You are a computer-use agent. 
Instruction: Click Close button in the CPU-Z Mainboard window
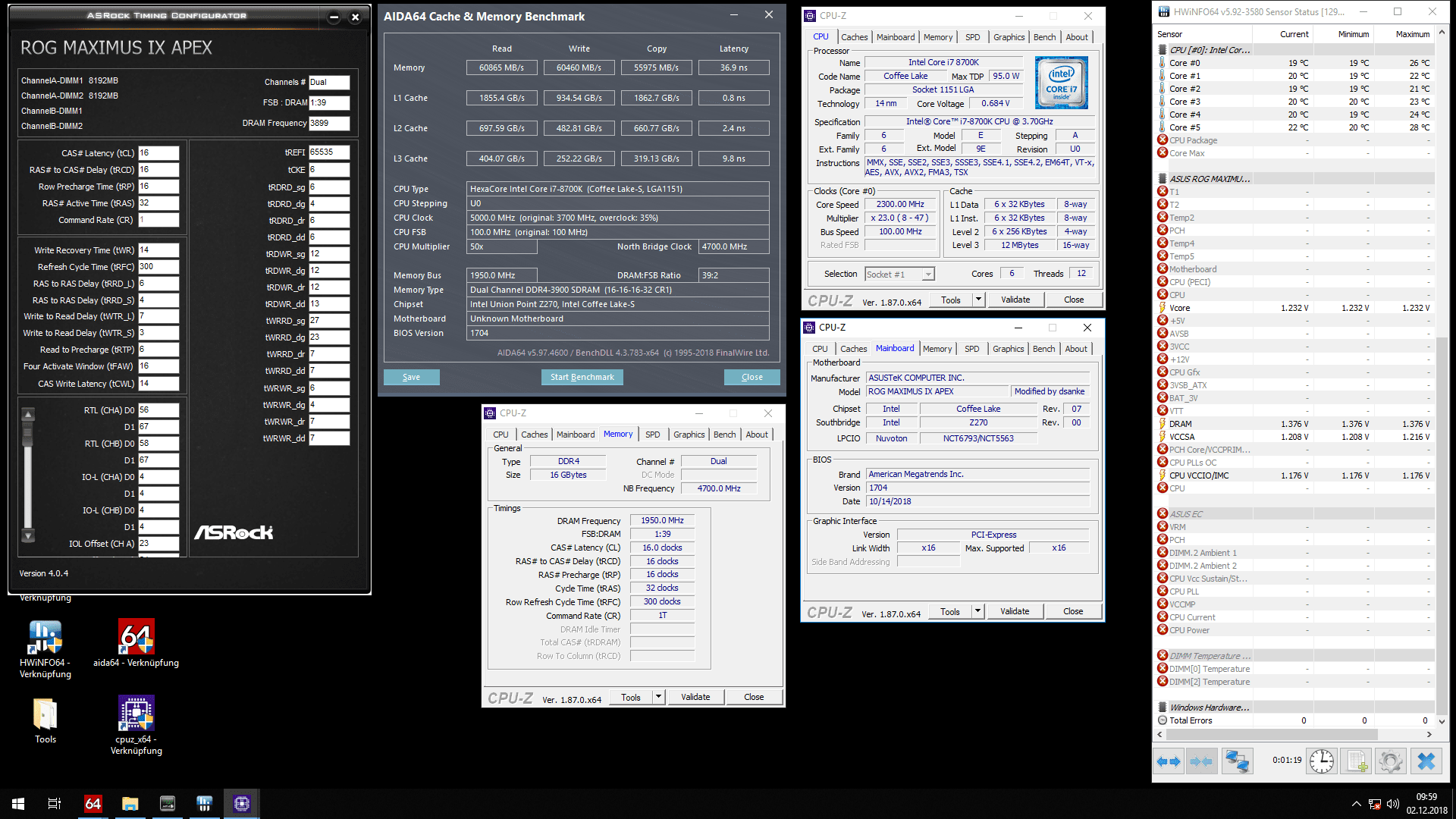click(1073, 611)
